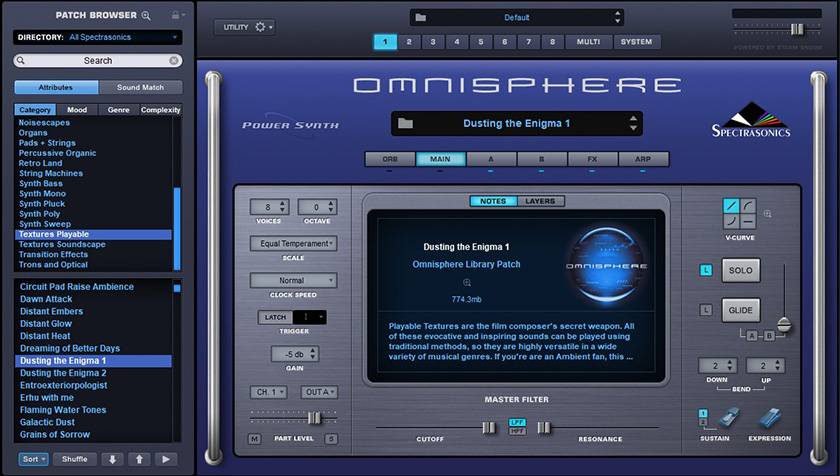
Task: Click the Glide time vertical slider
Action: (x=784, y=324)
